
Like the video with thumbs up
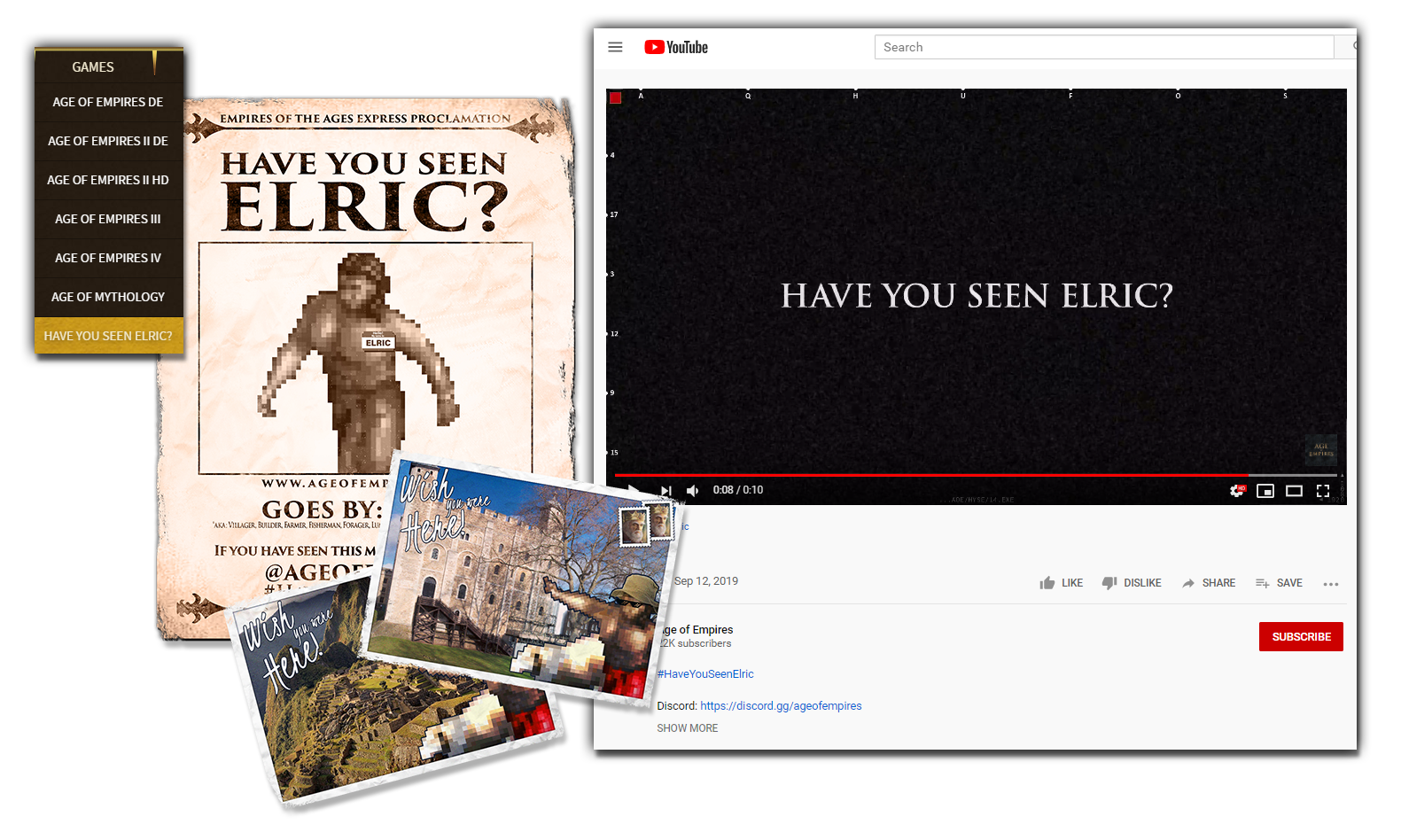(1061, 583)
